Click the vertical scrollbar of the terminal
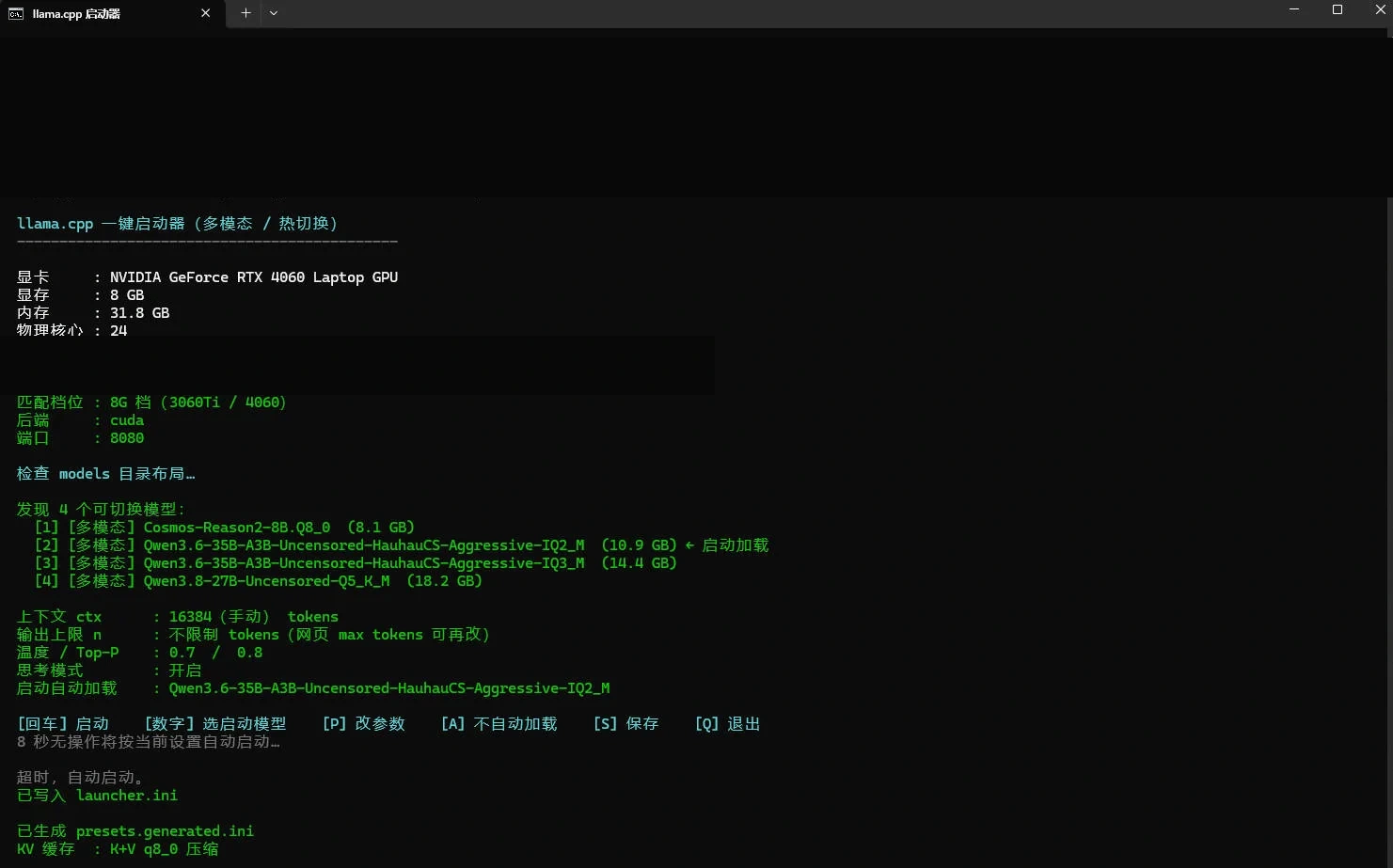 (x=1388, y=532)
